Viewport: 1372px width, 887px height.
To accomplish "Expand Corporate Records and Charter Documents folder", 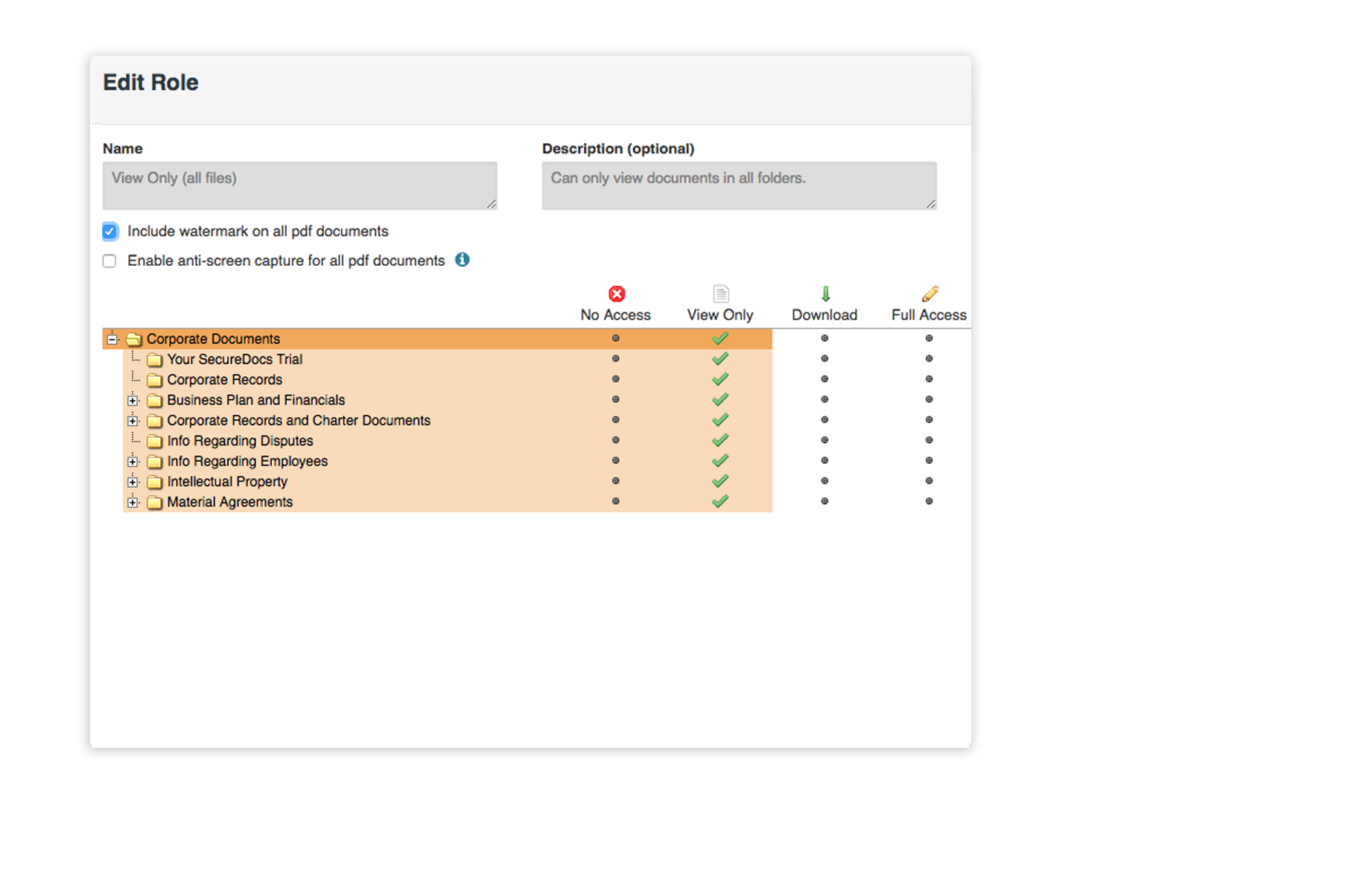I will [133, 421].
